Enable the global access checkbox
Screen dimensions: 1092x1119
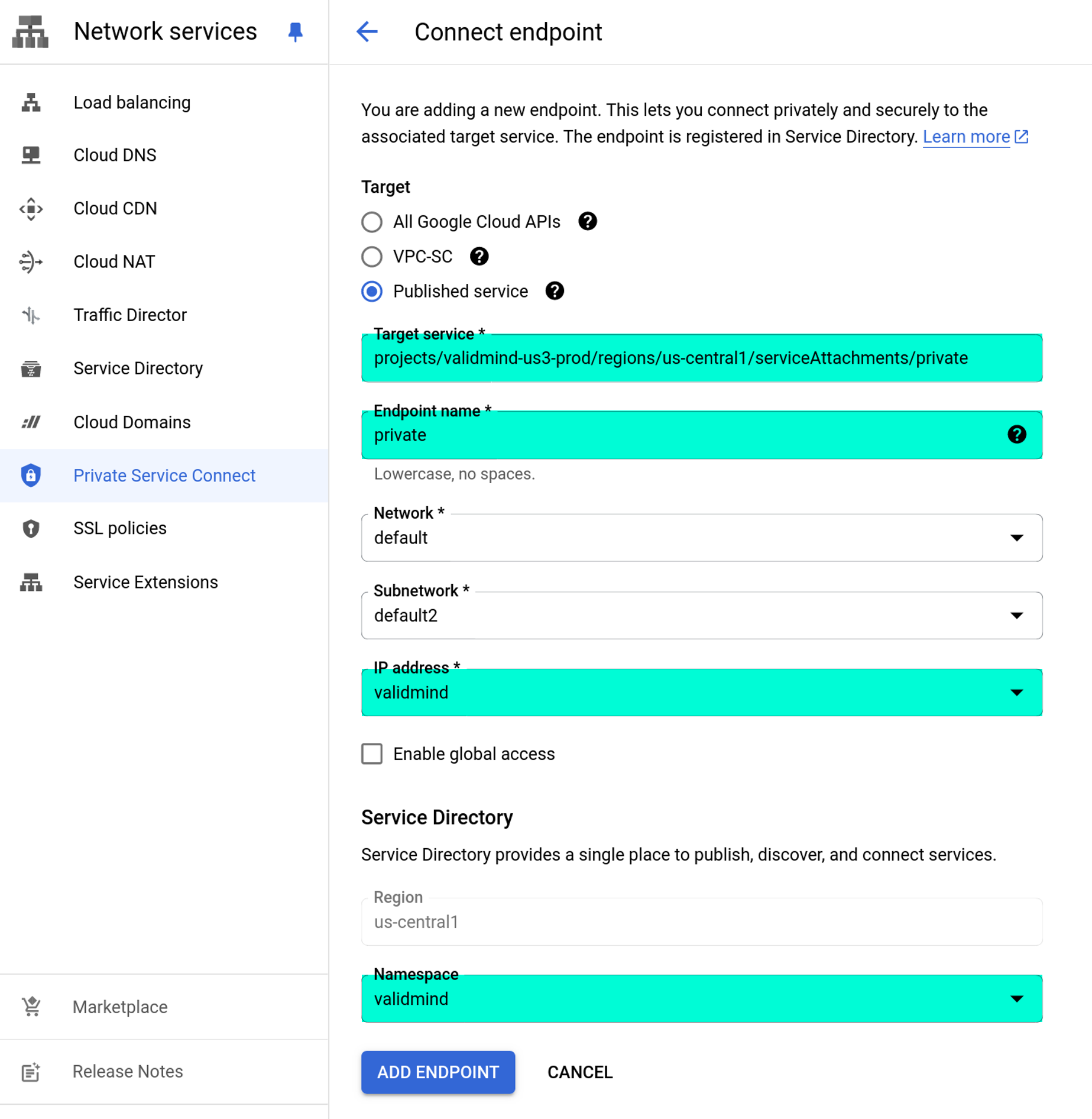click(x=372, y=753)
